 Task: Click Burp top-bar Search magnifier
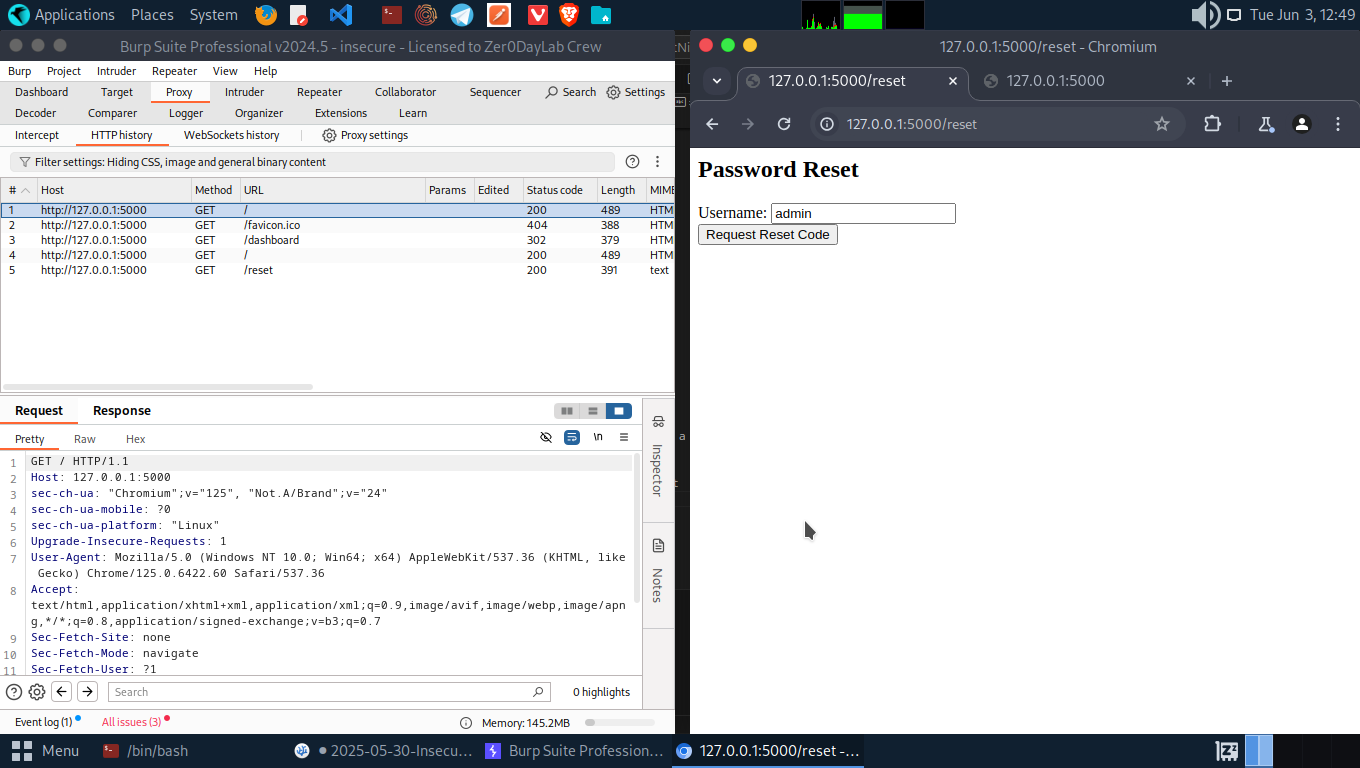coord(571,92)
